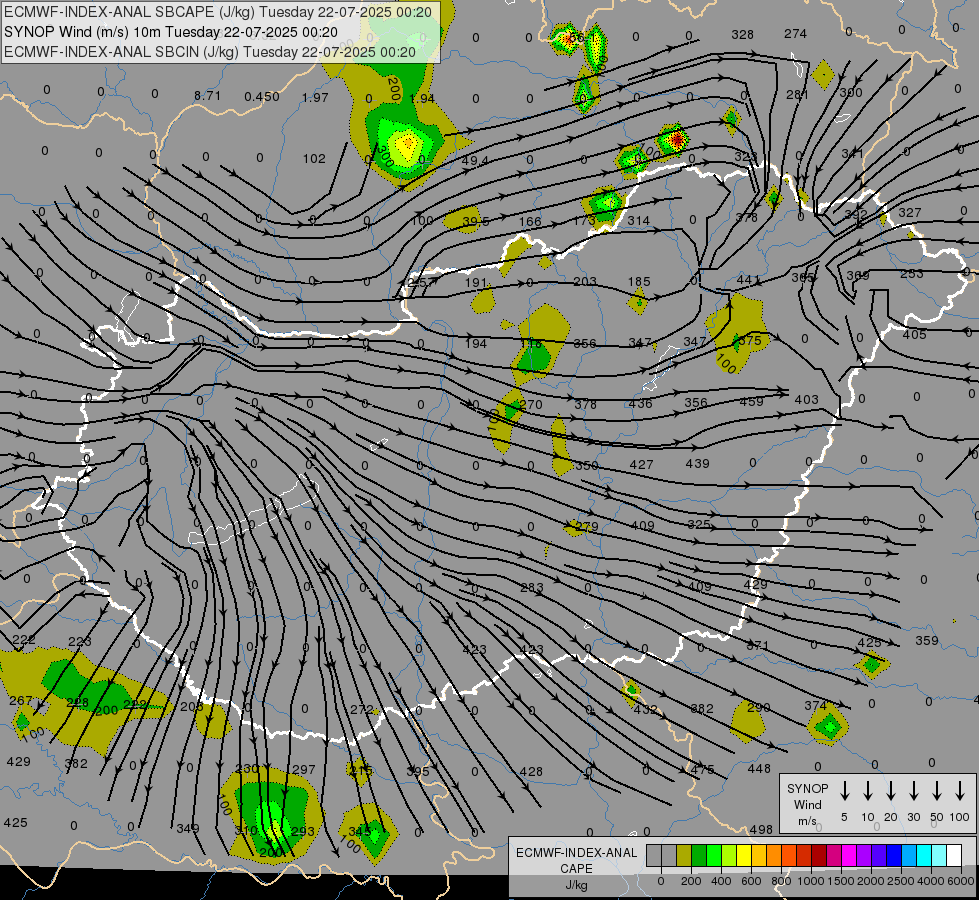Screen dimensions: 979x900
Task: Click the 600 tick label in CAPE legend
Action: [x=751, y=881]
